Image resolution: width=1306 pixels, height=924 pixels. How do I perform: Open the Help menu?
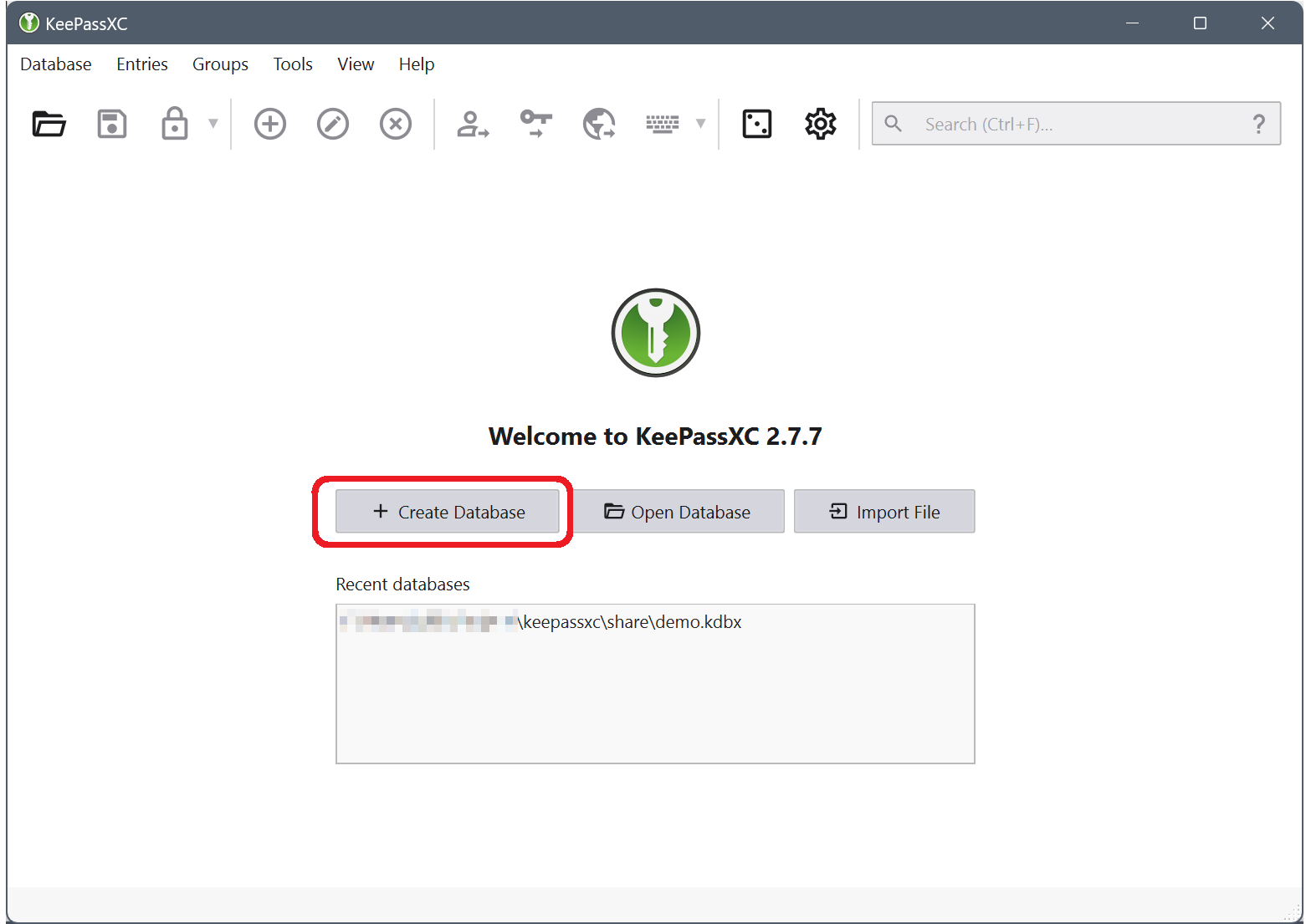point(417,64)
